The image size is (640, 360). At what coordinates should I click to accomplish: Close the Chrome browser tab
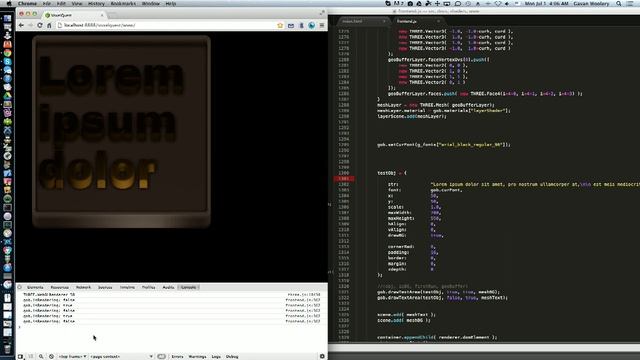pyautogui.click(x=102, y=15)
